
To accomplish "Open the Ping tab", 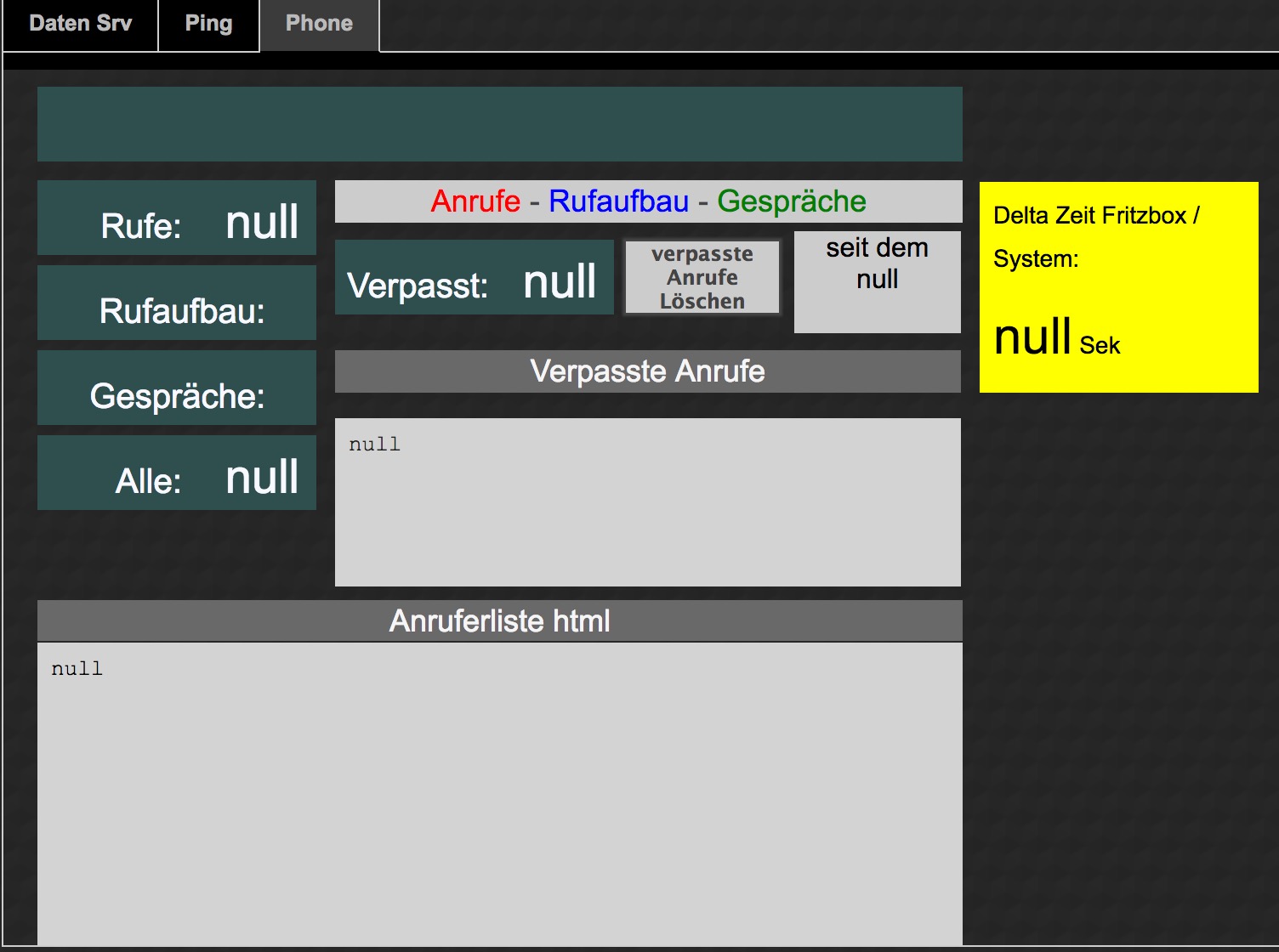I will [x=208, y=24].
